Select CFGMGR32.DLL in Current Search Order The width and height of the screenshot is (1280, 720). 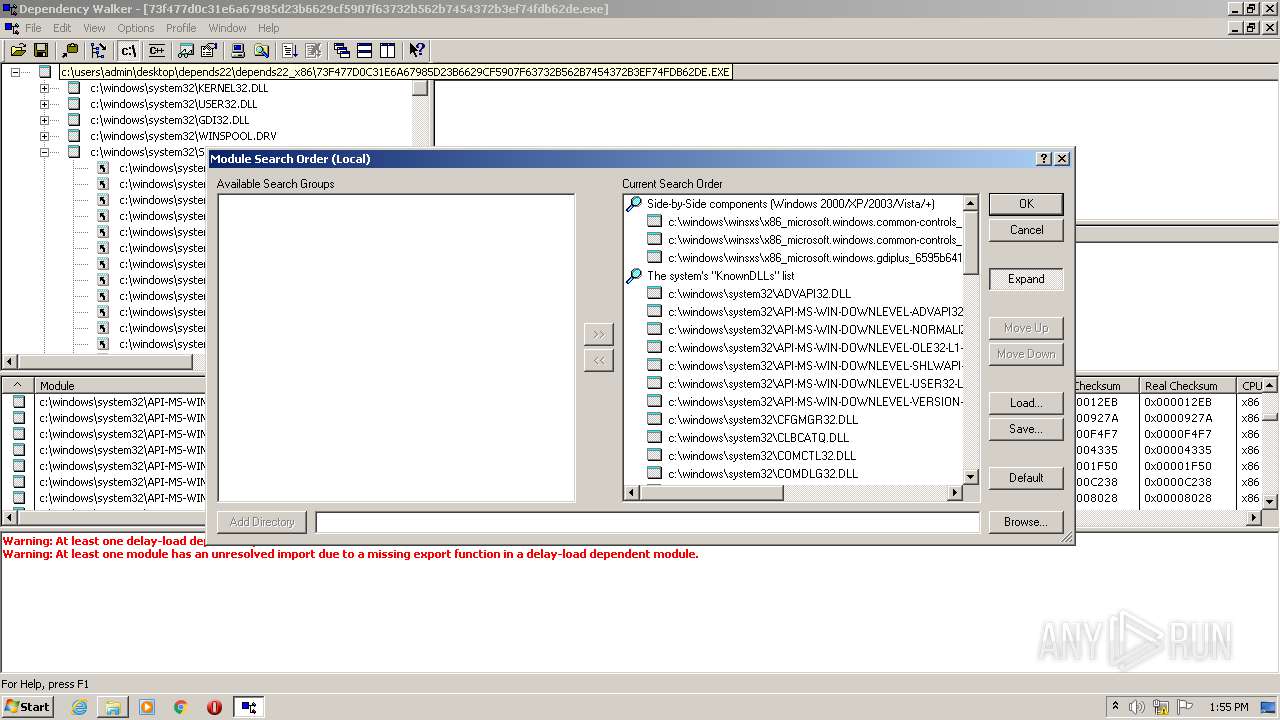(763, 420)
